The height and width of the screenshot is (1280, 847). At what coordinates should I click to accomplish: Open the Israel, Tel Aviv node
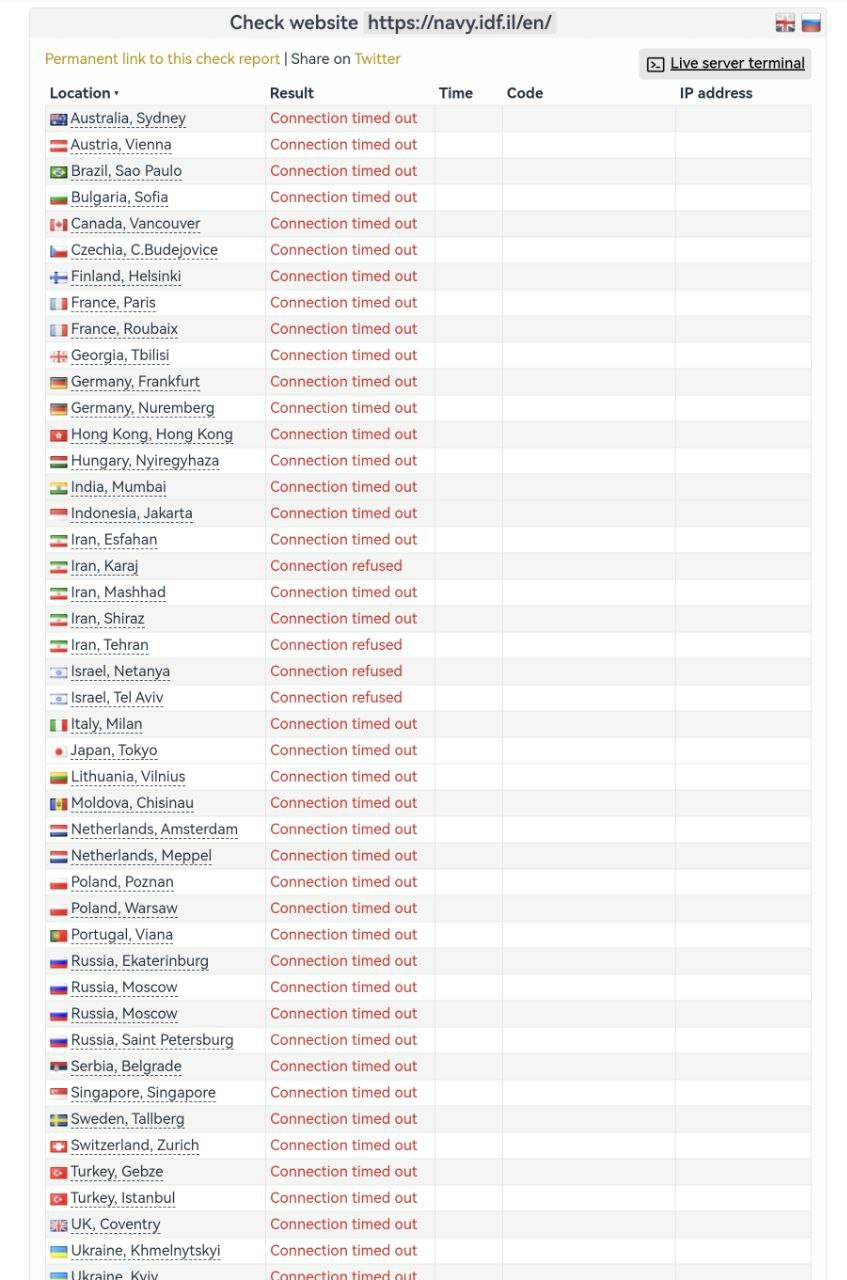point(117,697)
